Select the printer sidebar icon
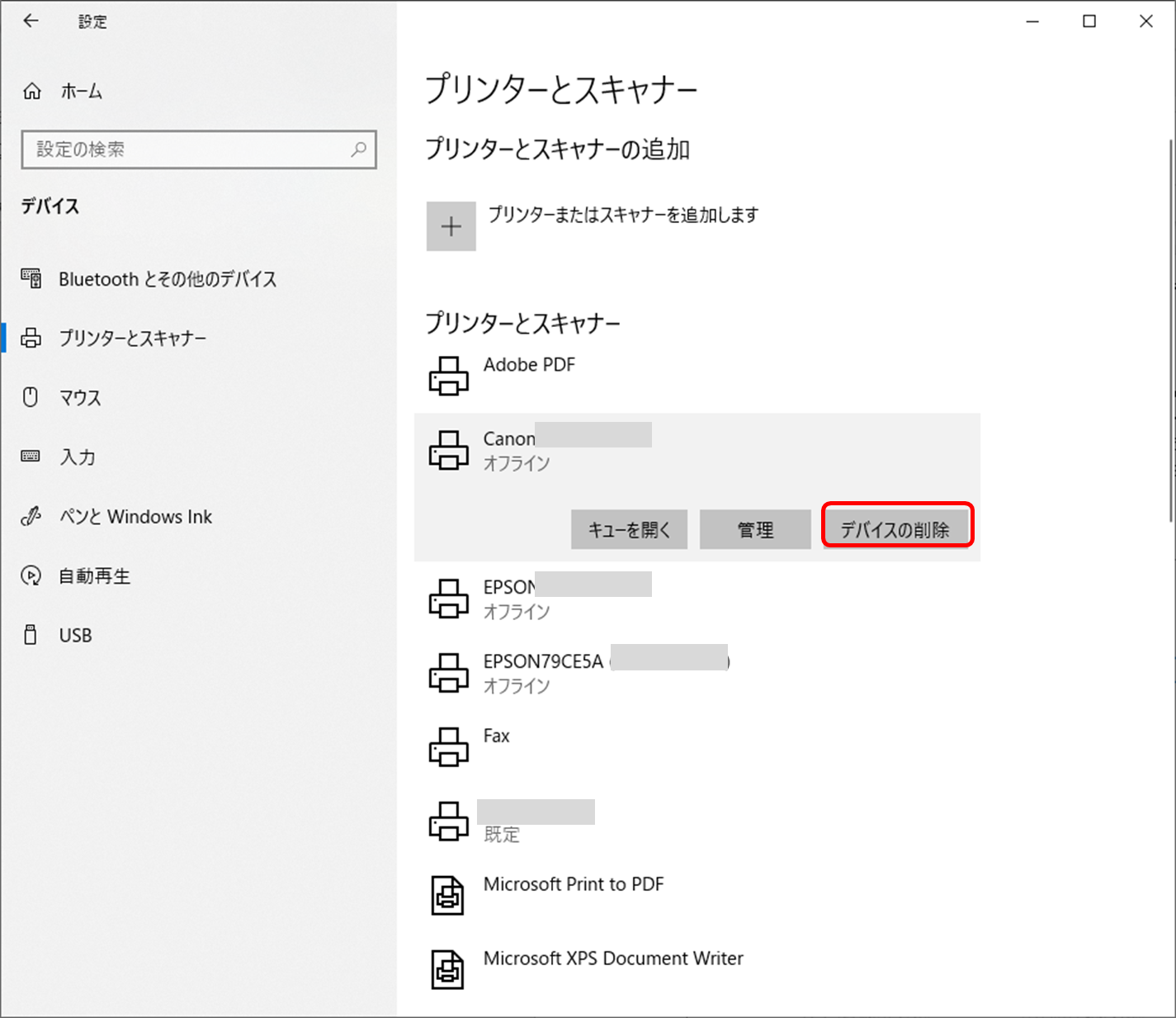 pos(31,338)
